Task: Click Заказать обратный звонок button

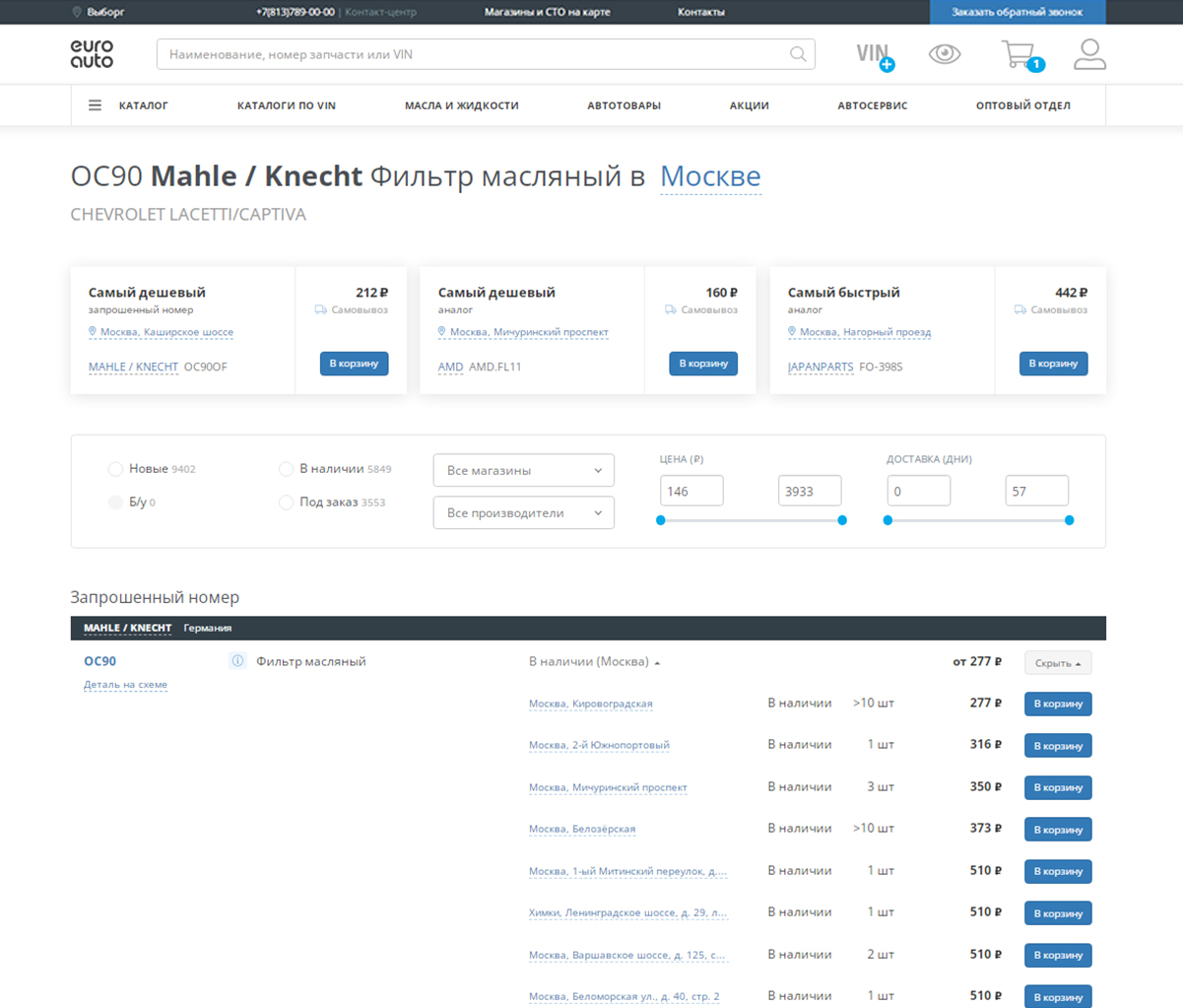Action: [1018, 12]
